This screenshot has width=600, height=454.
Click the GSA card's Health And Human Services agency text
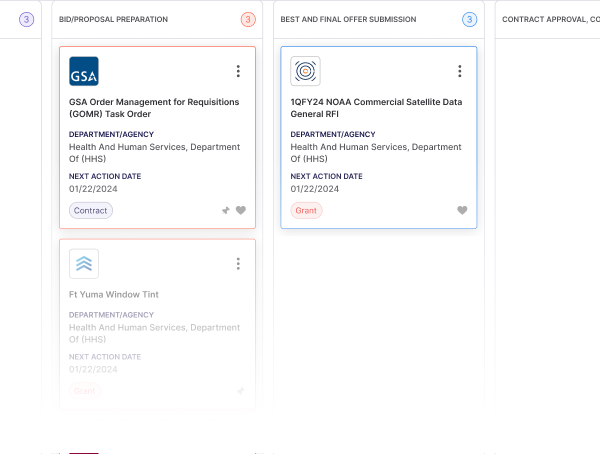pyautogui.click(x=154, y=153)
